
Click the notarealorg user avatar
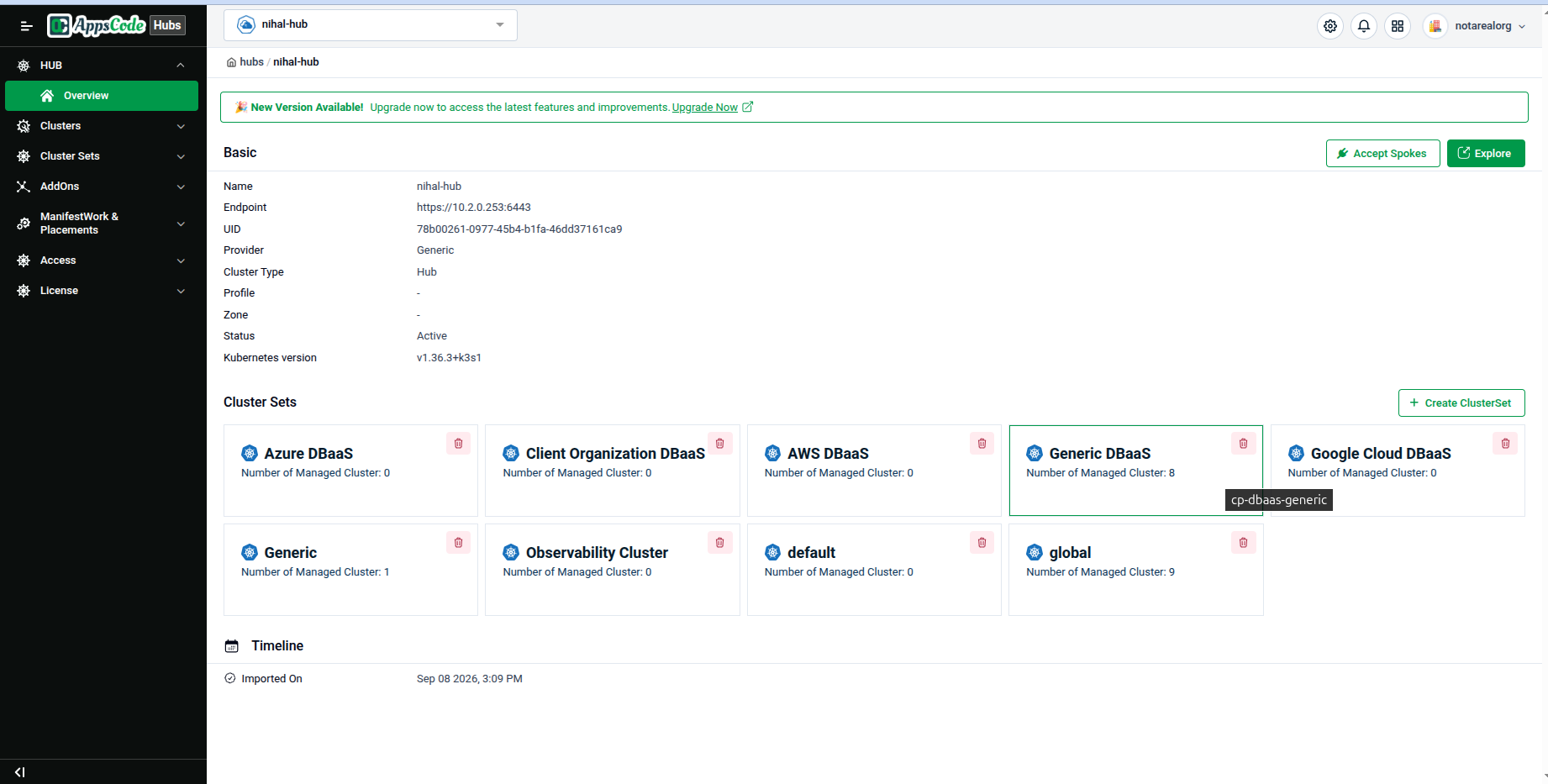coord(1435,26)
